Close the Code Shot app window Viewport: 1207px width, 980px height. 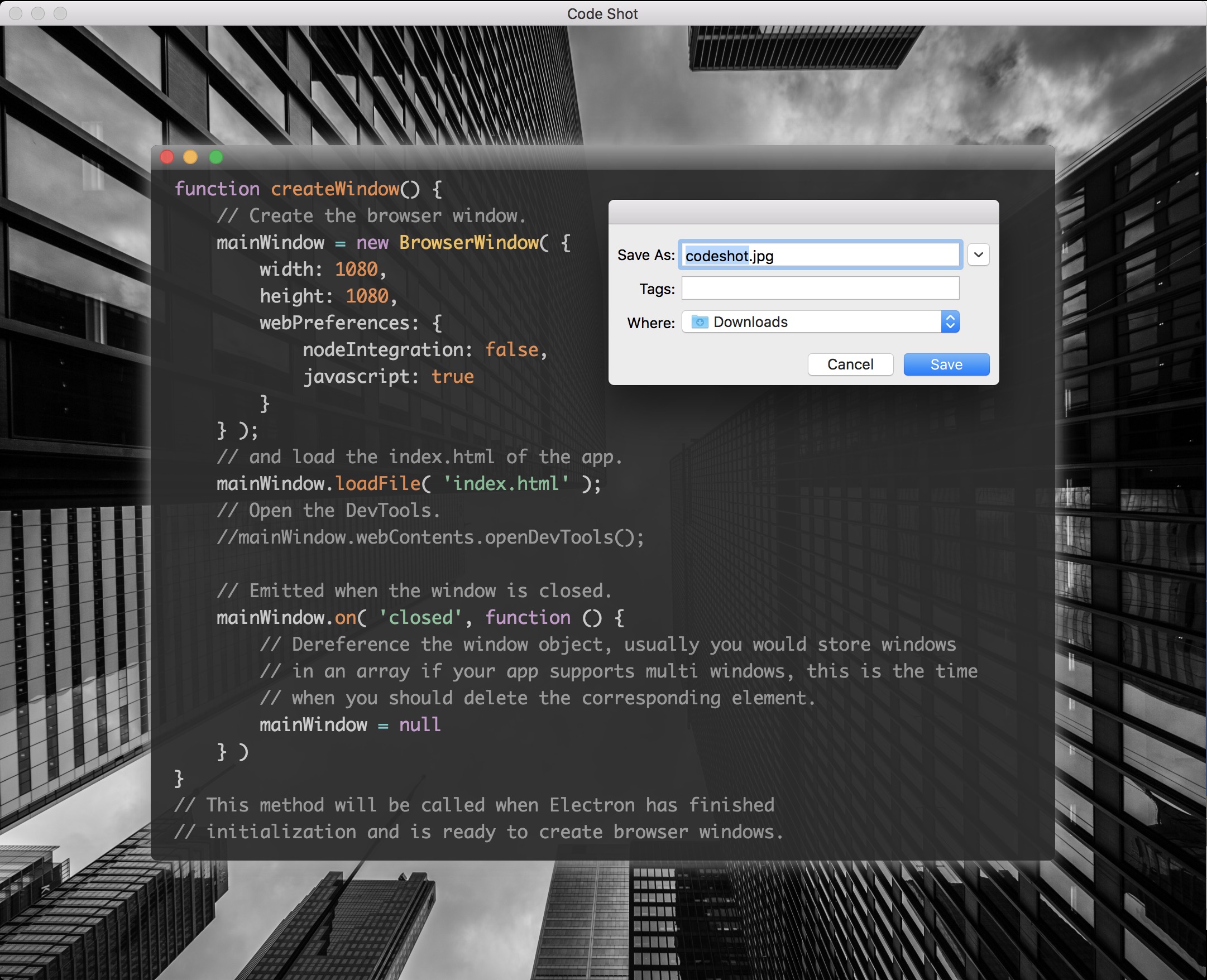click(x=16, y=13)
